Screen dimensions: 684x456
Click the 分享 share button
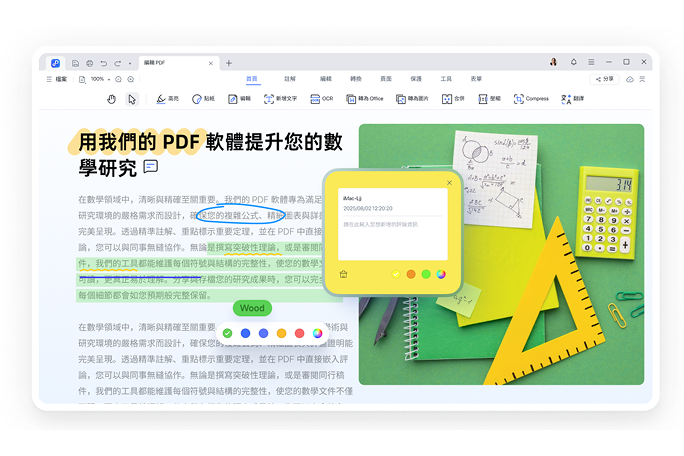coord(605,79)
